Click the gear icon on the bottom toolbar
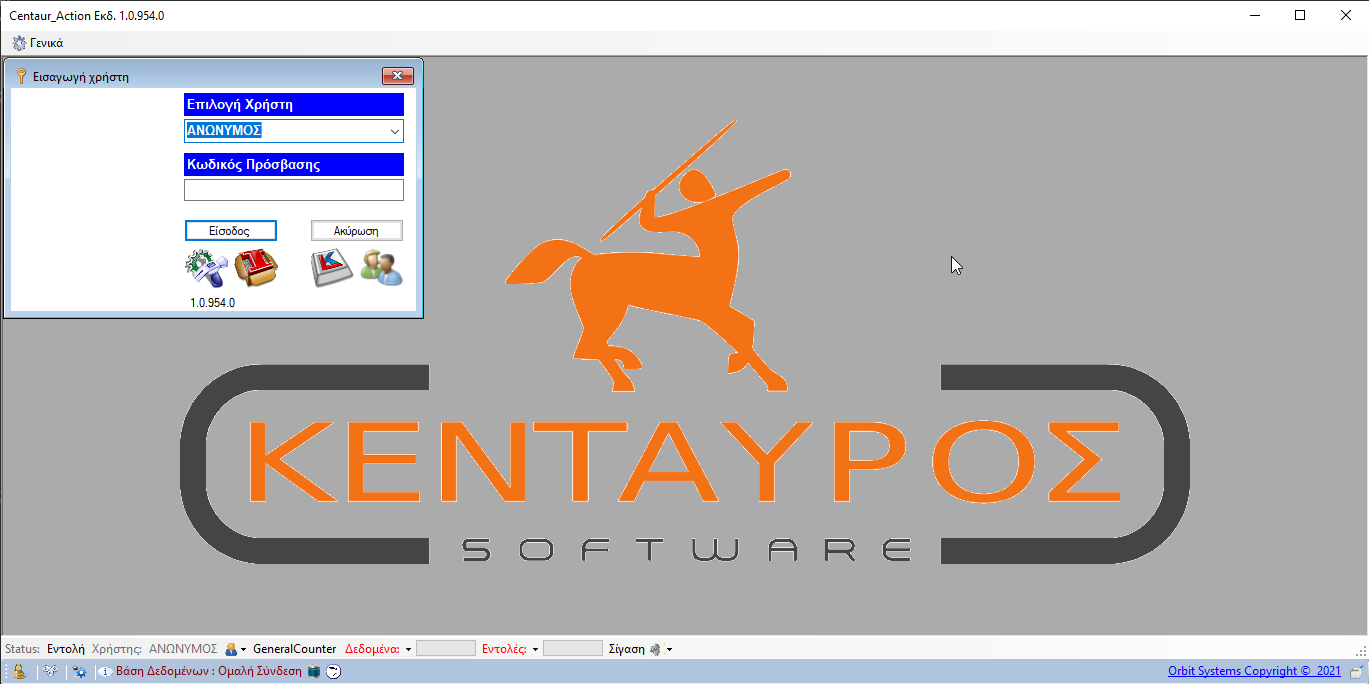Screen dimensions: 1369x684 79,671
